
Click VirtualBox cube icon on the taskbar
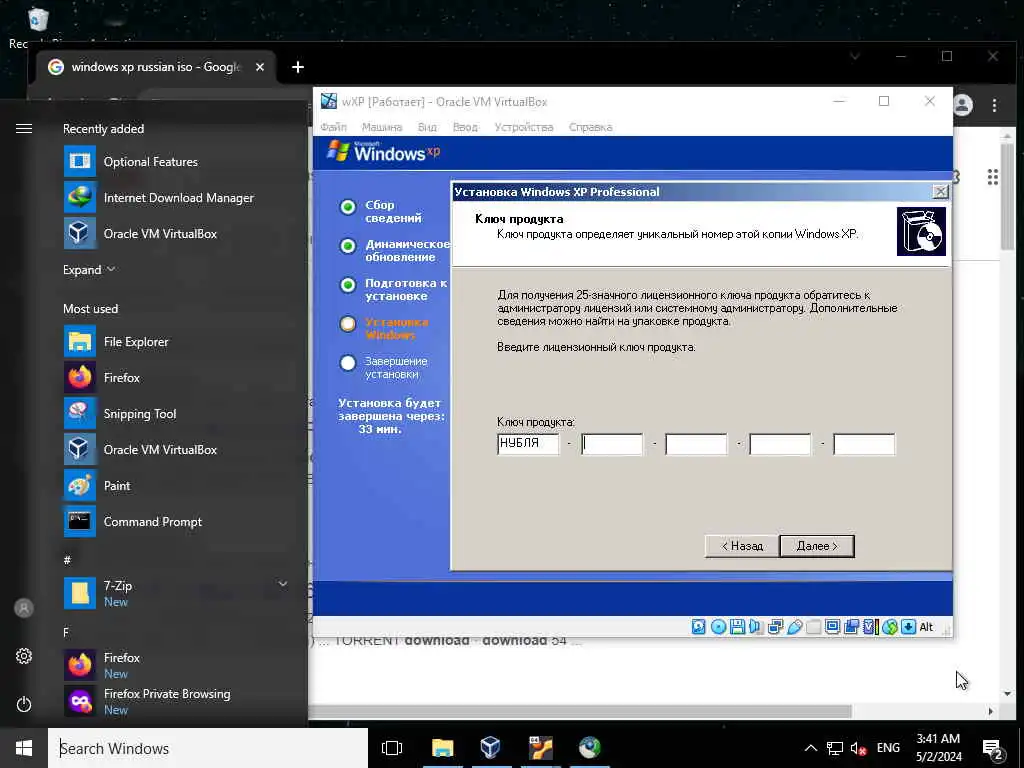pyautogui.click(x=490, y=748)
